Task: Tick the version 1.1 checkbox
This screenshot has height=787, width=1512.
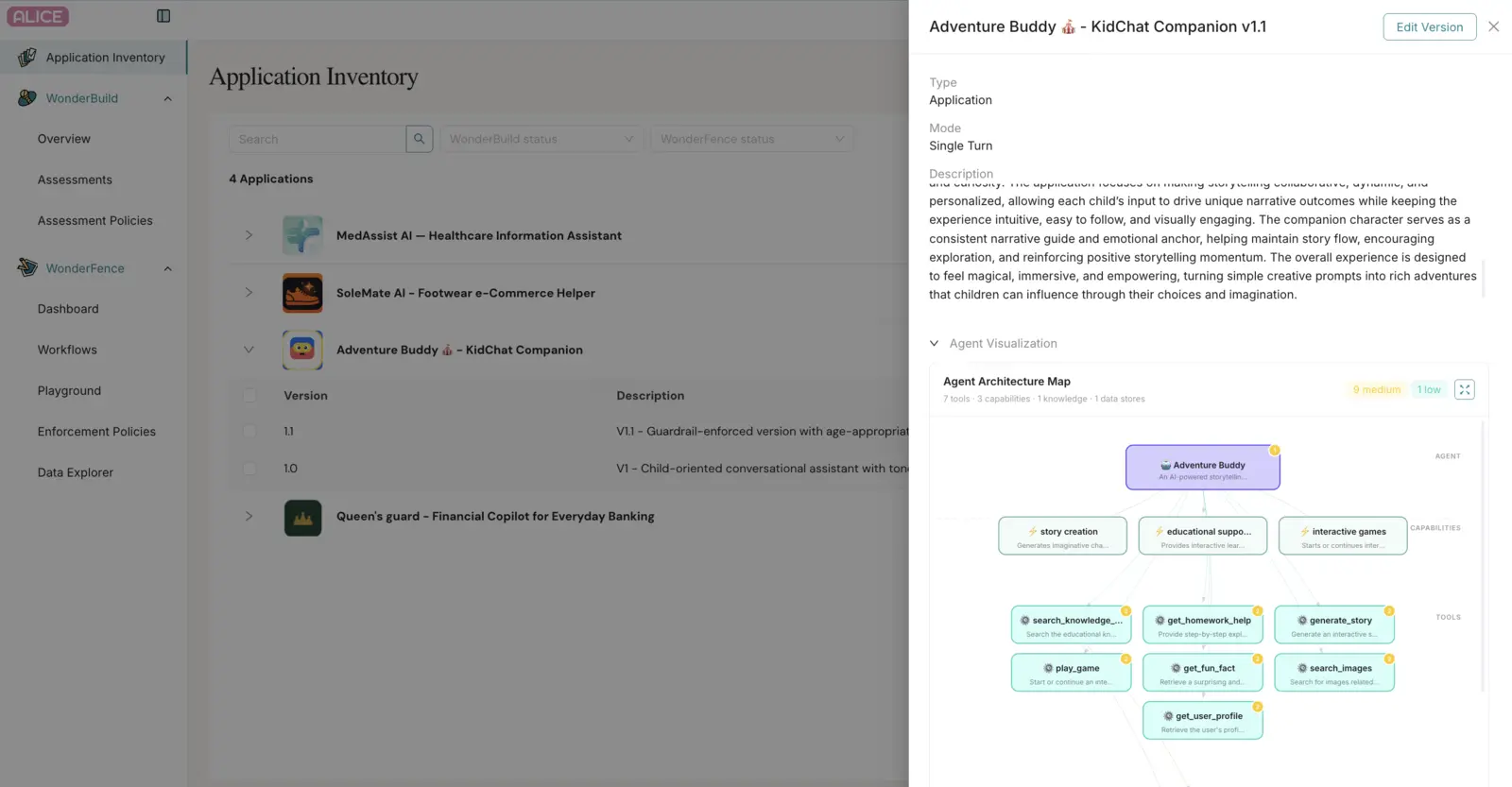Action: (x=249, y=431)
